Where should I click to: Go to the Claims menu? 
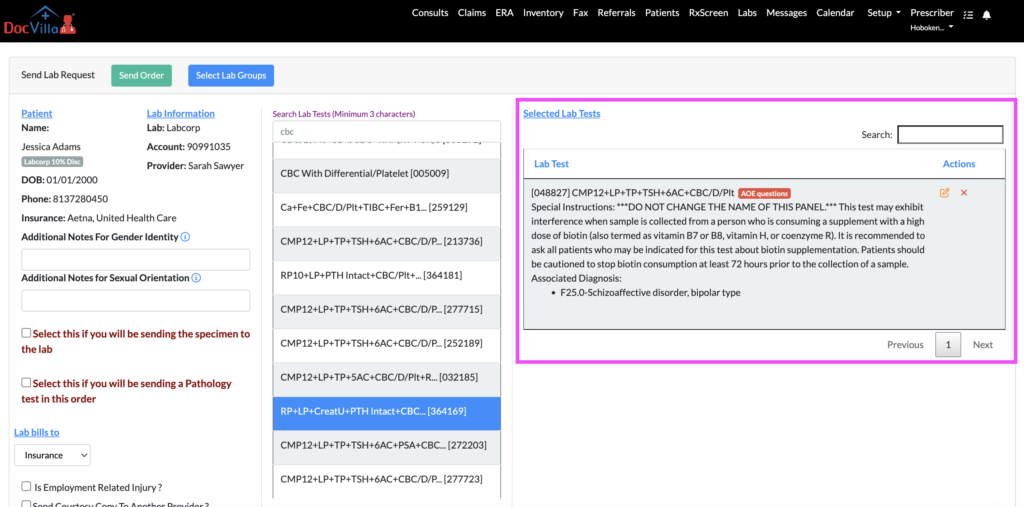[472, 13]
